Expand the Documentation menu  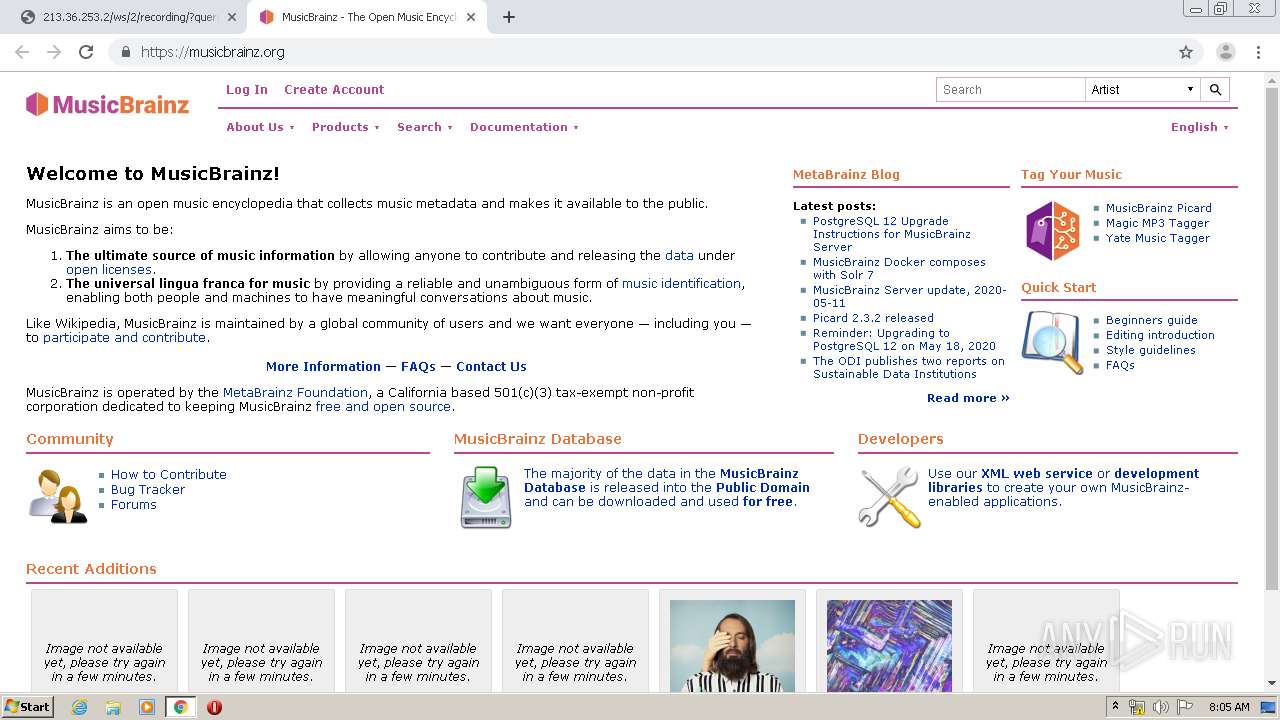pos(524,127)
